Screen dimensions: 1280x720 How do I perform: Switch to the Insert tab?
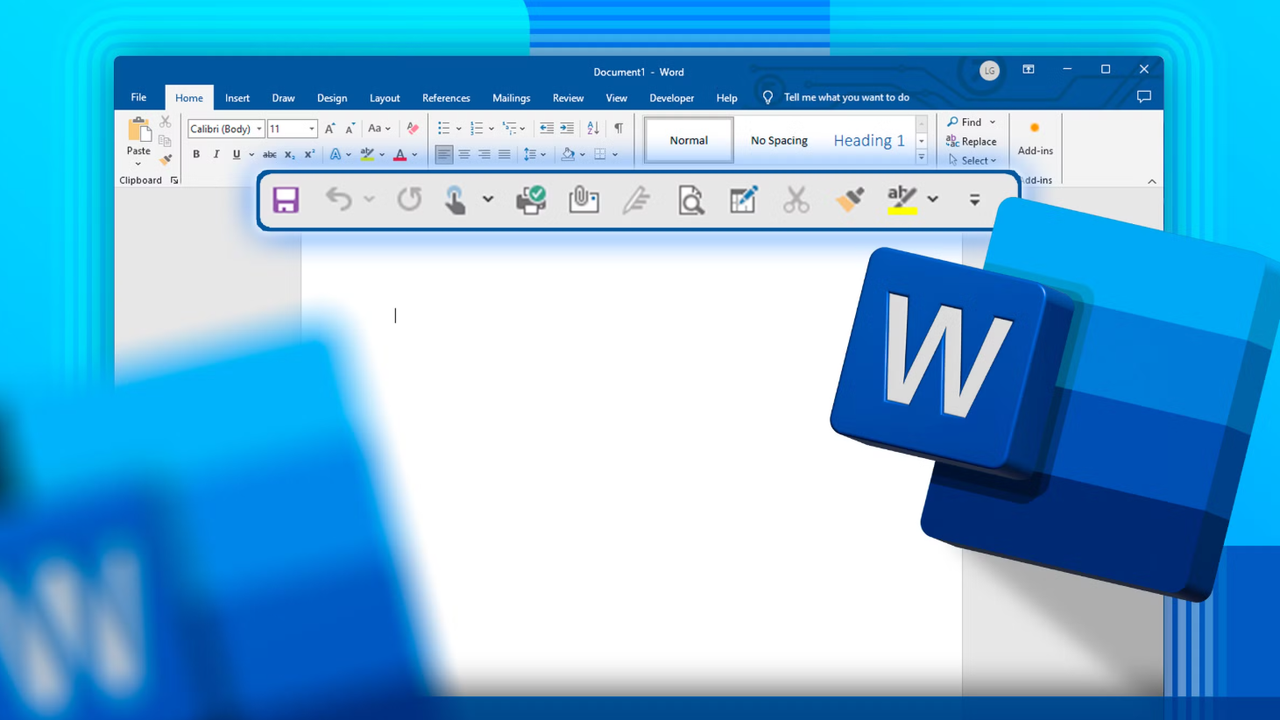(x=237, y=98)
